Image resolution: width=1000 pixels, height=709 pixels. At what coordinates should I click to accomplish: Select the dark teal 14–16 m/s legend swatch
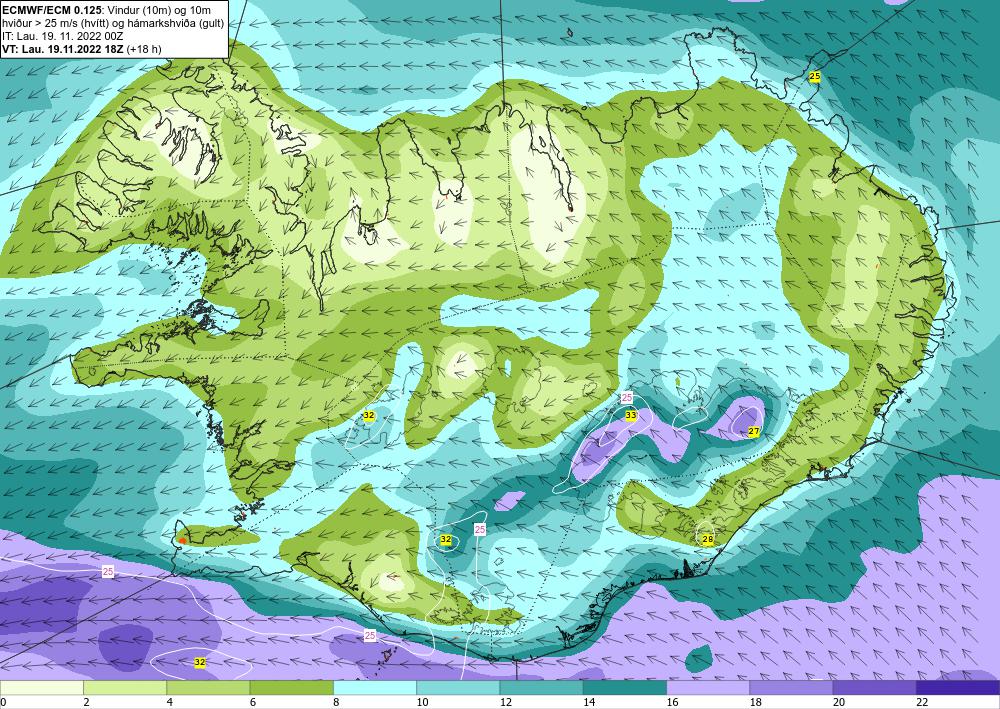(x=625, y=687)
